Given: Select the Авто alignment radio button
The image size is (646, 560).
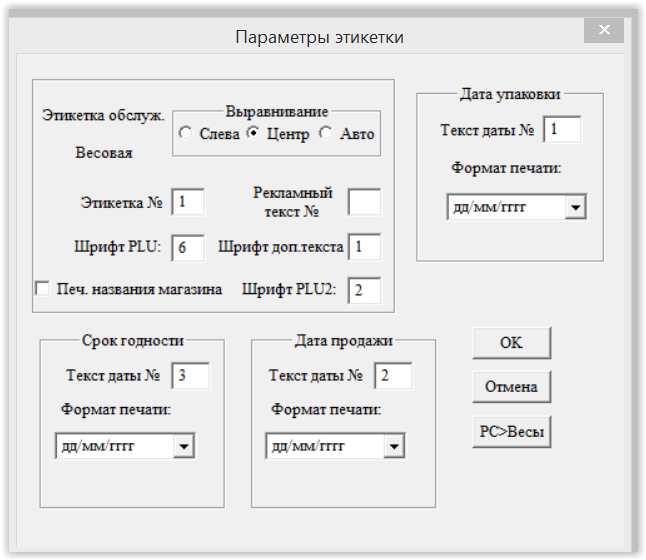Looking at the screenshot, I should (326, 133).
